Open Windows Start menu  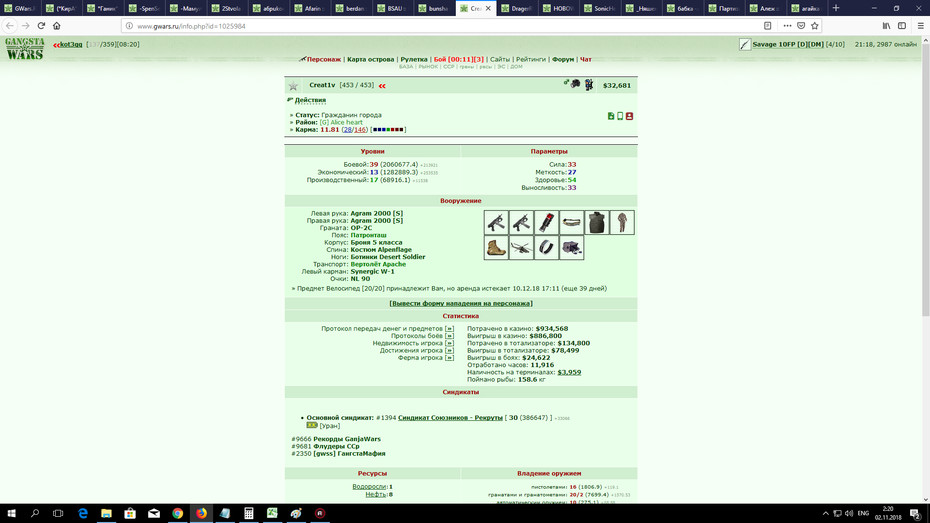(11, 513)
